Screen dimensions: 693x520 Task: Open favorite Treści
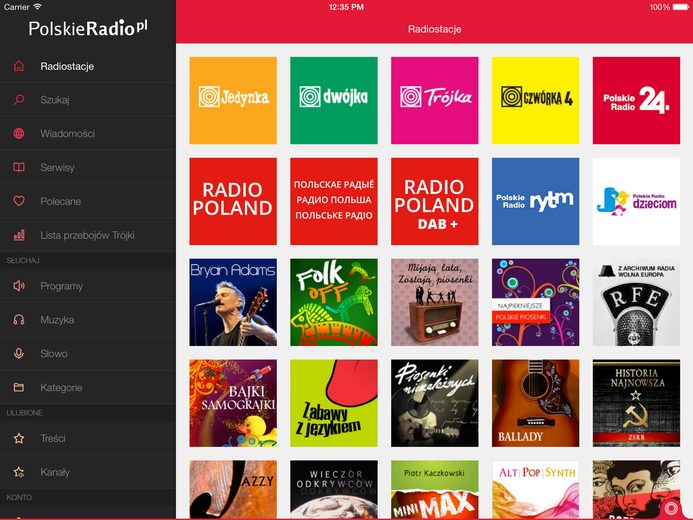(x=88, y=438)
